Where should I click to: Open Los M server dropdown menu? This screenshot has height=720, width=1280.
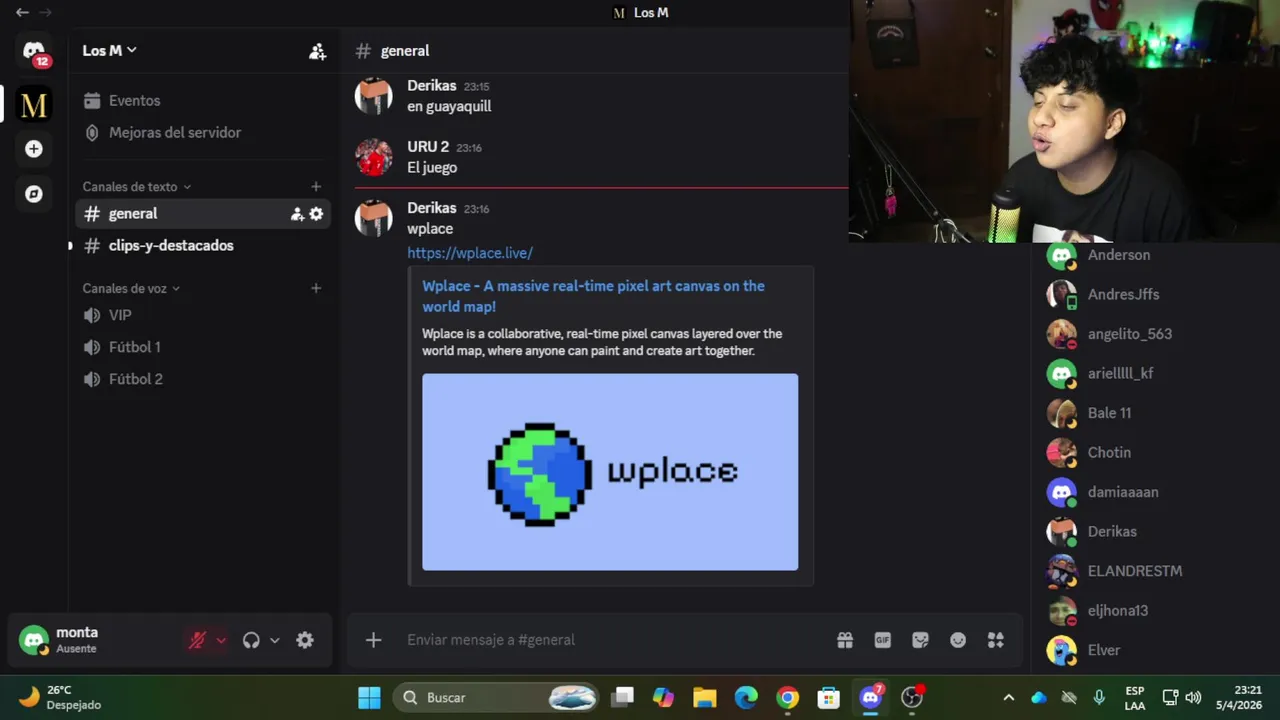pyautogui.click(x=110, y=51)
